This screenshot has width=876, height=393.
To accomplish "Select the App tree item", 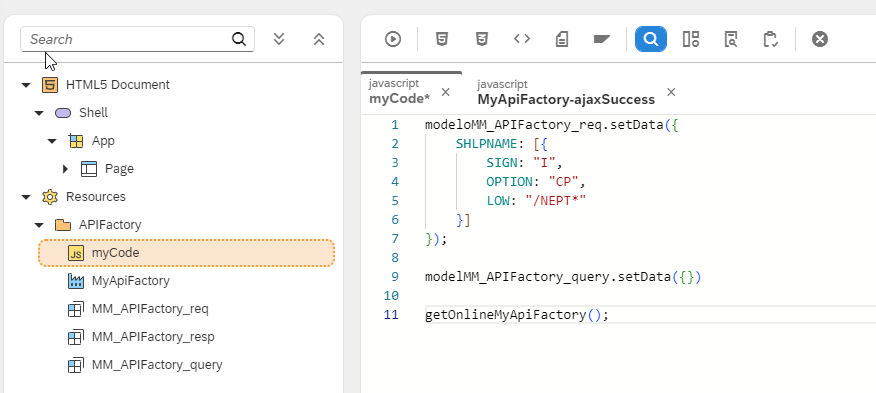I will (x=103, y=141).
